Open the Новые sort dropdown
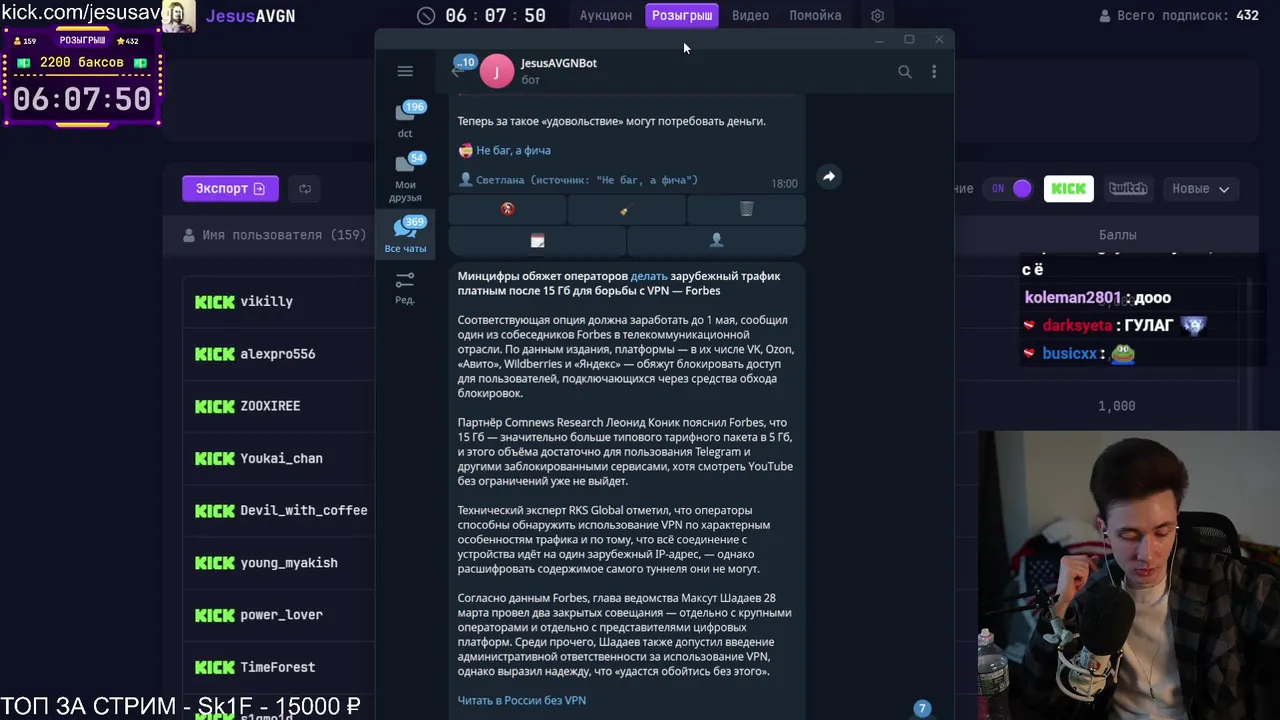 tap(1200, 188)
